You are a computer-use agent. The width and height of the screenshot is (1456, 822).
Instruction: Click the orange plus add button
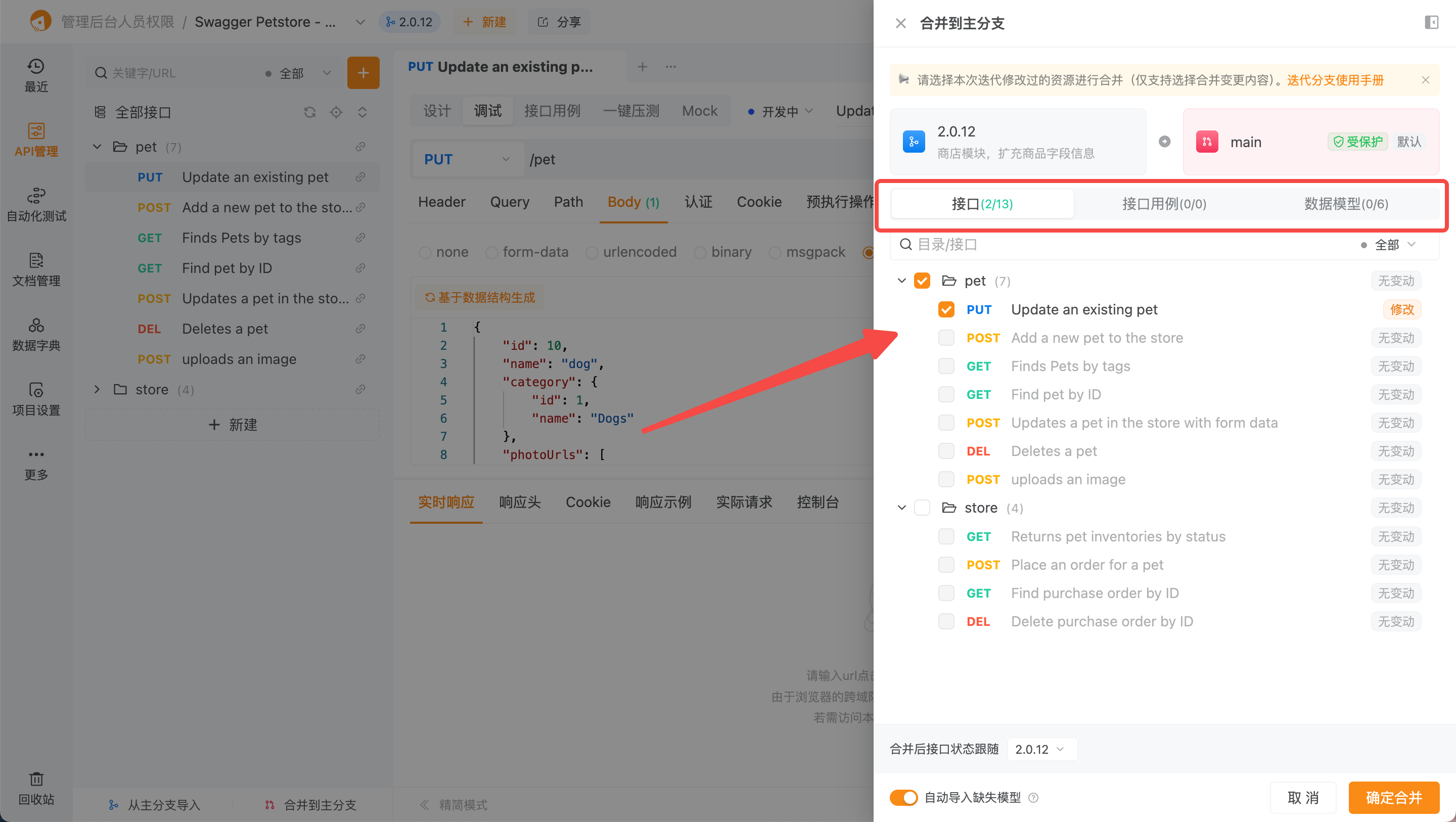point(363,73)
